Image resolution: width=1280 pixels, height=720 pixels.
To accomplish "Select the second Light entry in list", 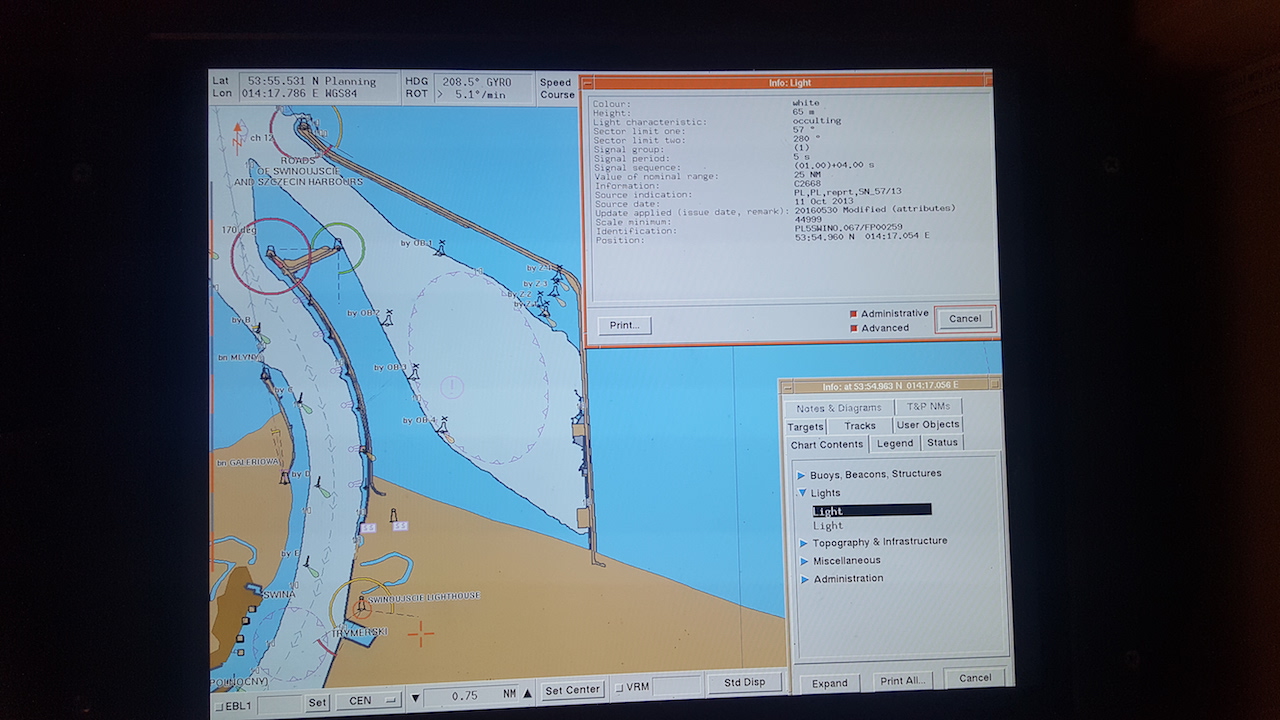I will point(828,526).
